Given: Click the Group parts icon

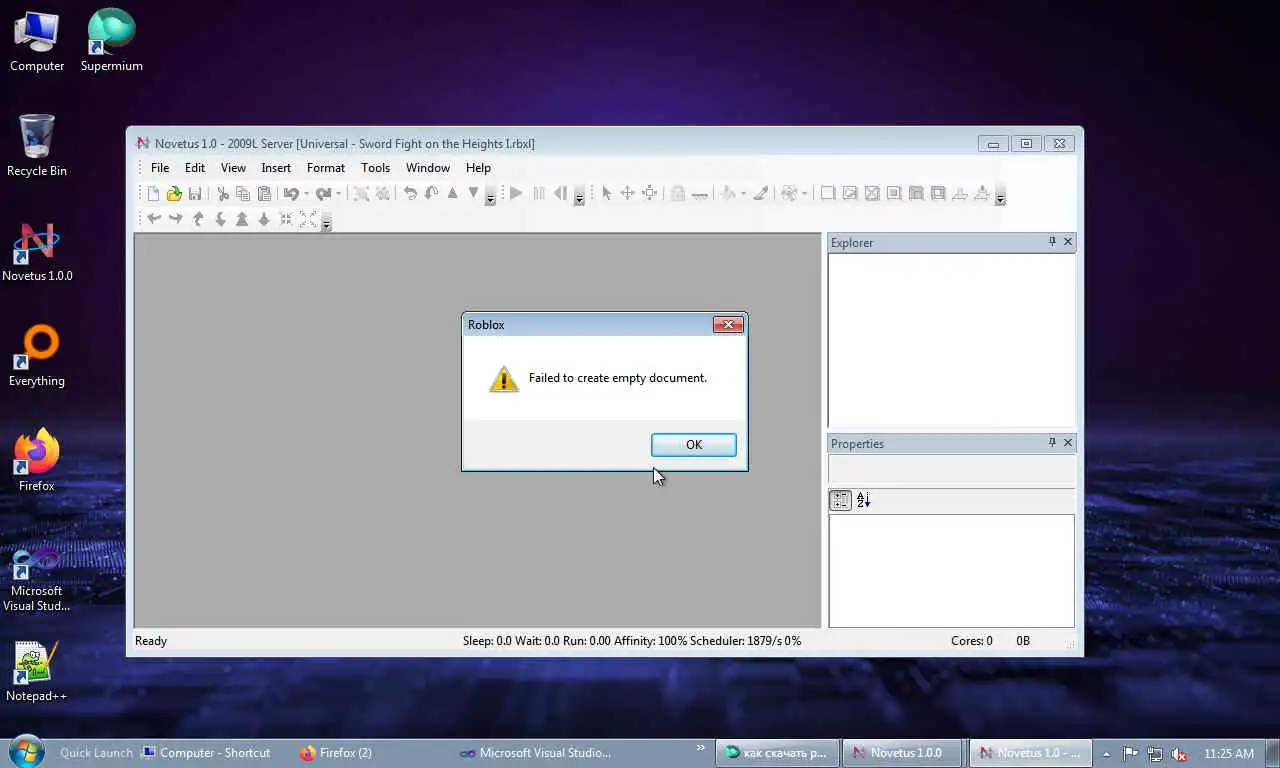Looking at the screenshot, I should click(x=361, y=194).
